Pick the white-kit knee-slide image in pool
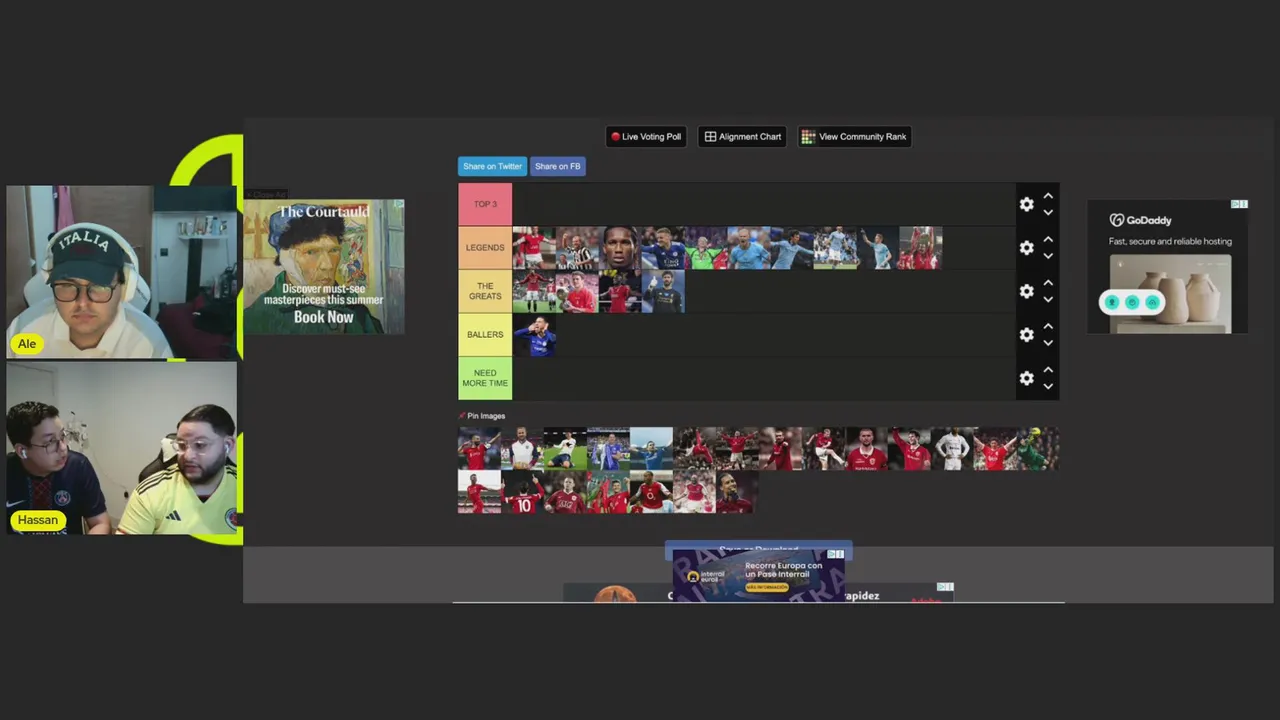 (x=565, y=449)
